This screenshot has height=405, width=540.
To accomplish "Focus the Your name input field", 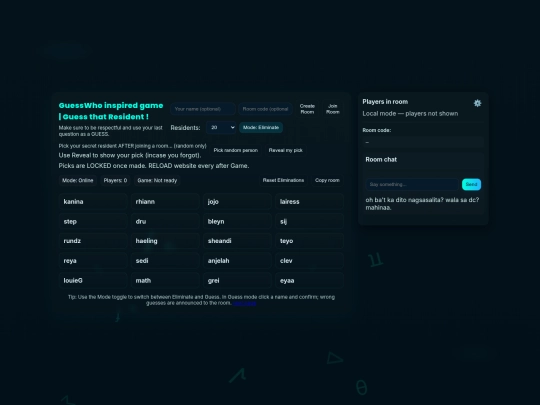I will (x=203, y=109).
